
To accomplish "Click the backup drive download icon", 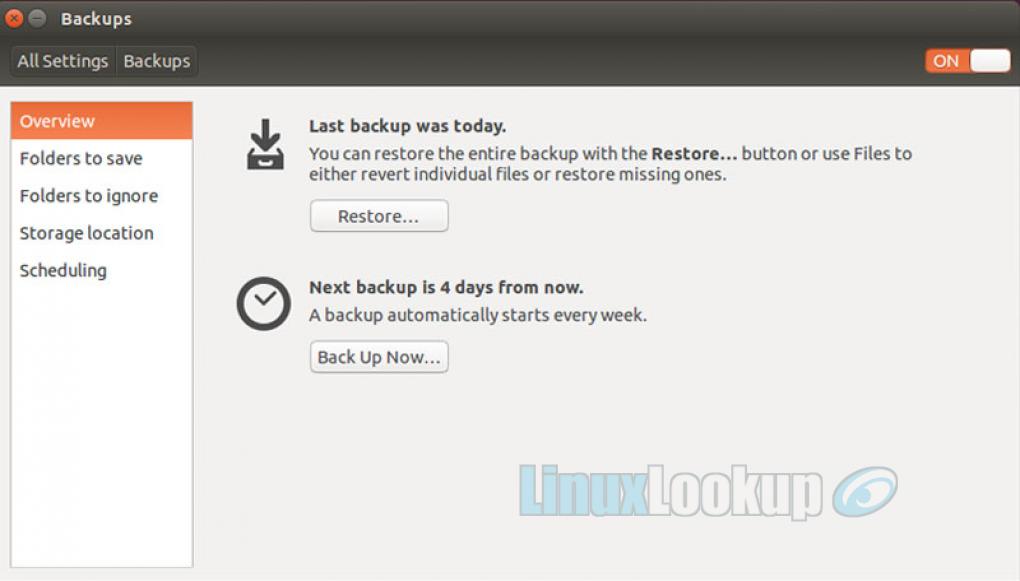I will click(265, 144).
